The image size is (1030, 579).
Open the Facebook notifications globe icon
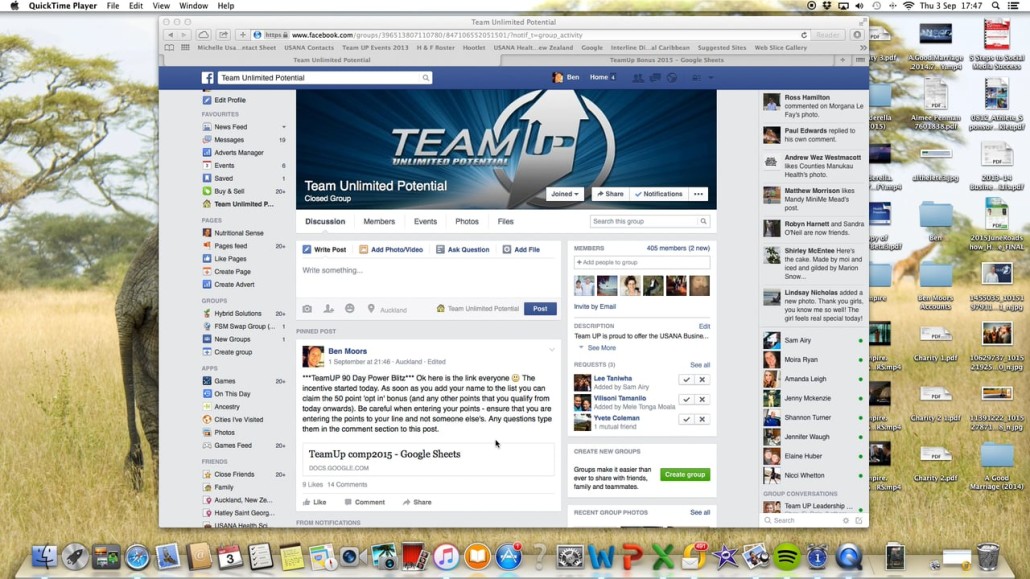[672, 78]
